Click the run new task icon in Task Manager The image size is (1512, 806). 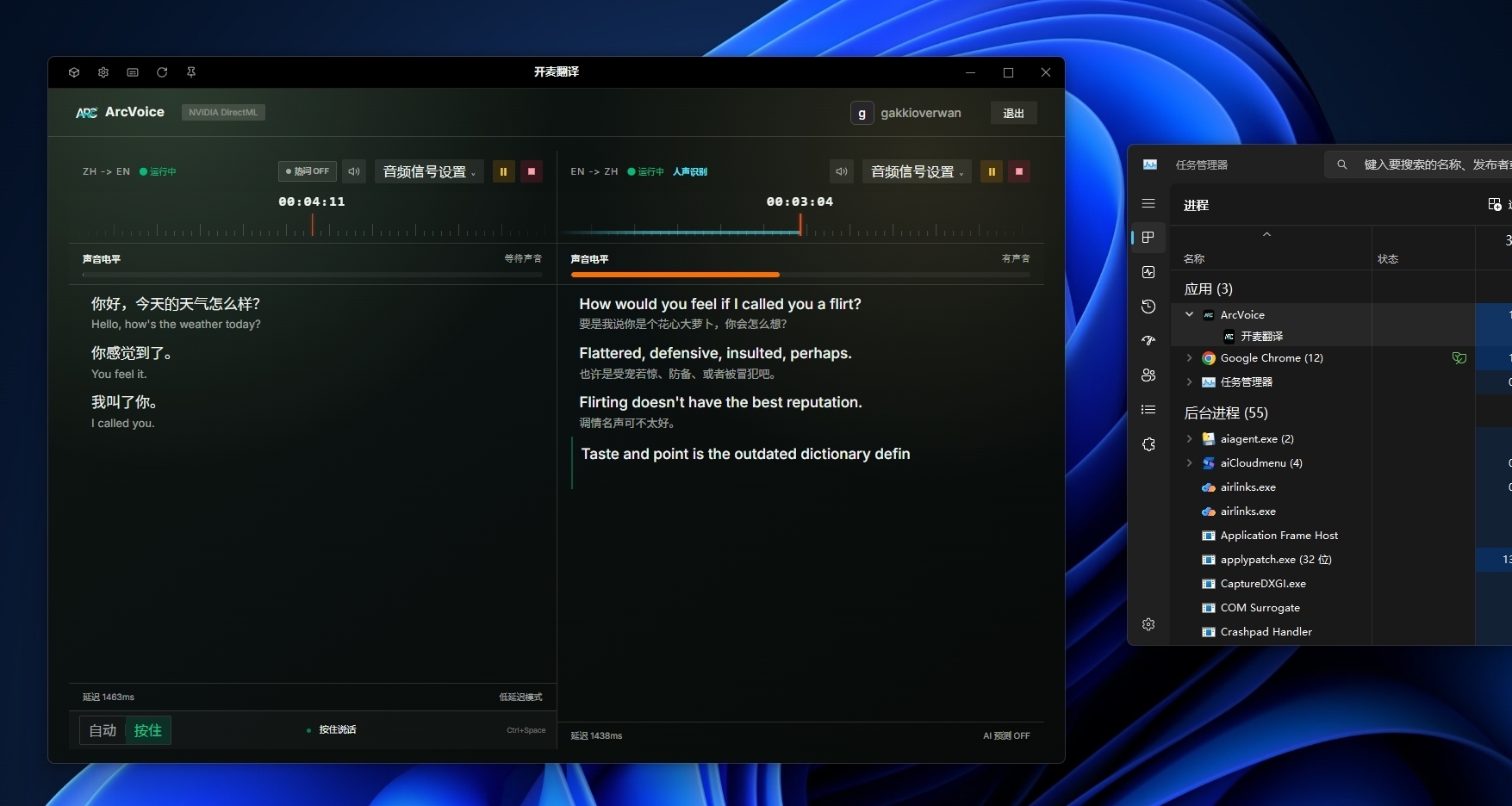[x=1495, y=204]
